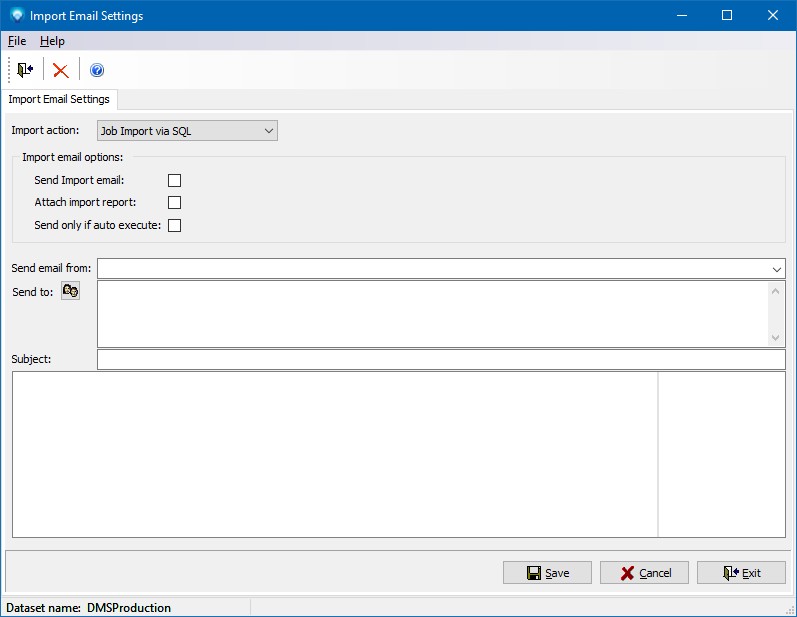The image size is (797, 617).
Task: Click the application icon in title bar
Action: [x=16, y=15]
